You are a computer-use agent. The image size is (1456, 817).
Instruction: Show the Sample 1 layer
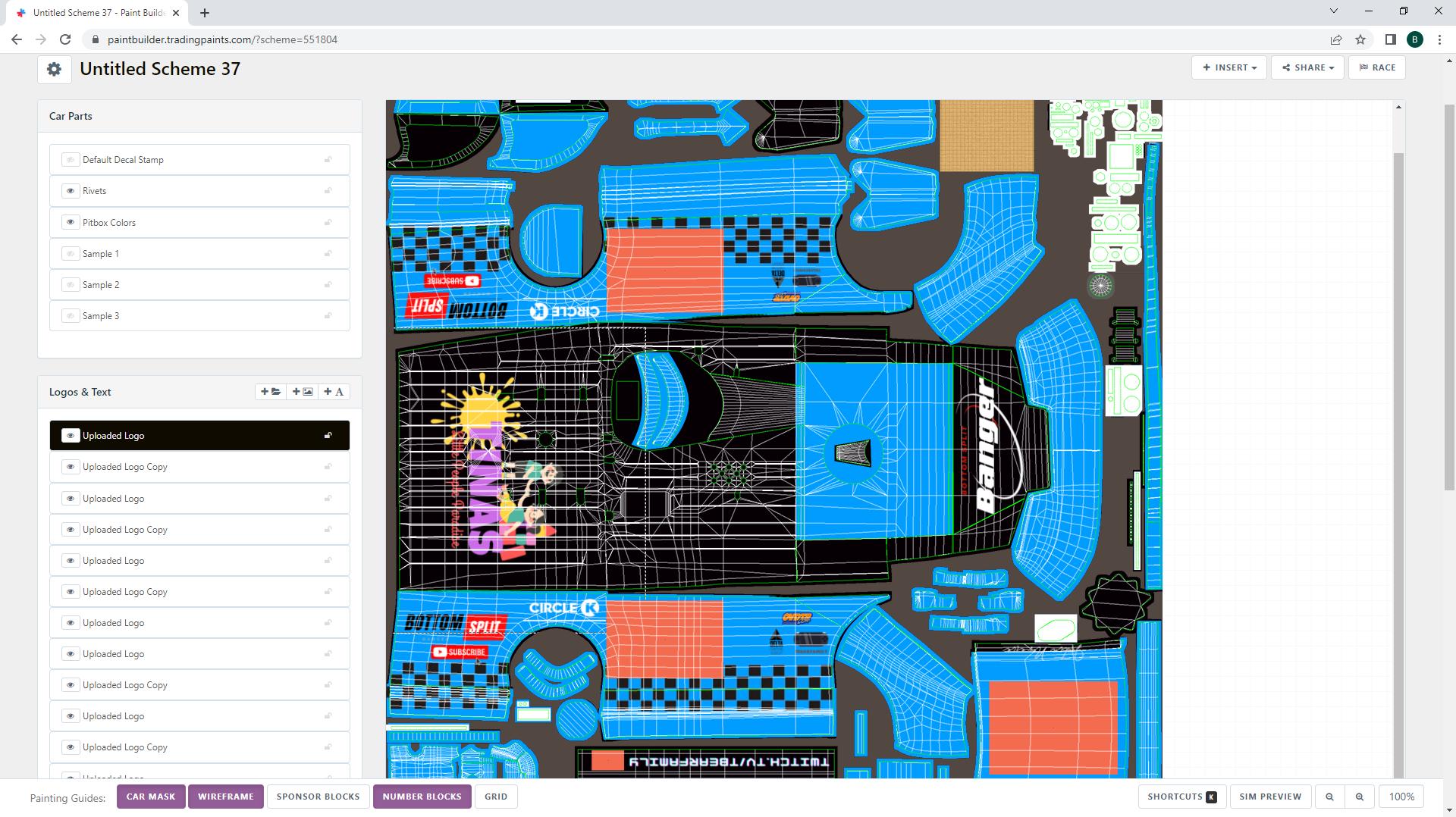pos(71,254)
